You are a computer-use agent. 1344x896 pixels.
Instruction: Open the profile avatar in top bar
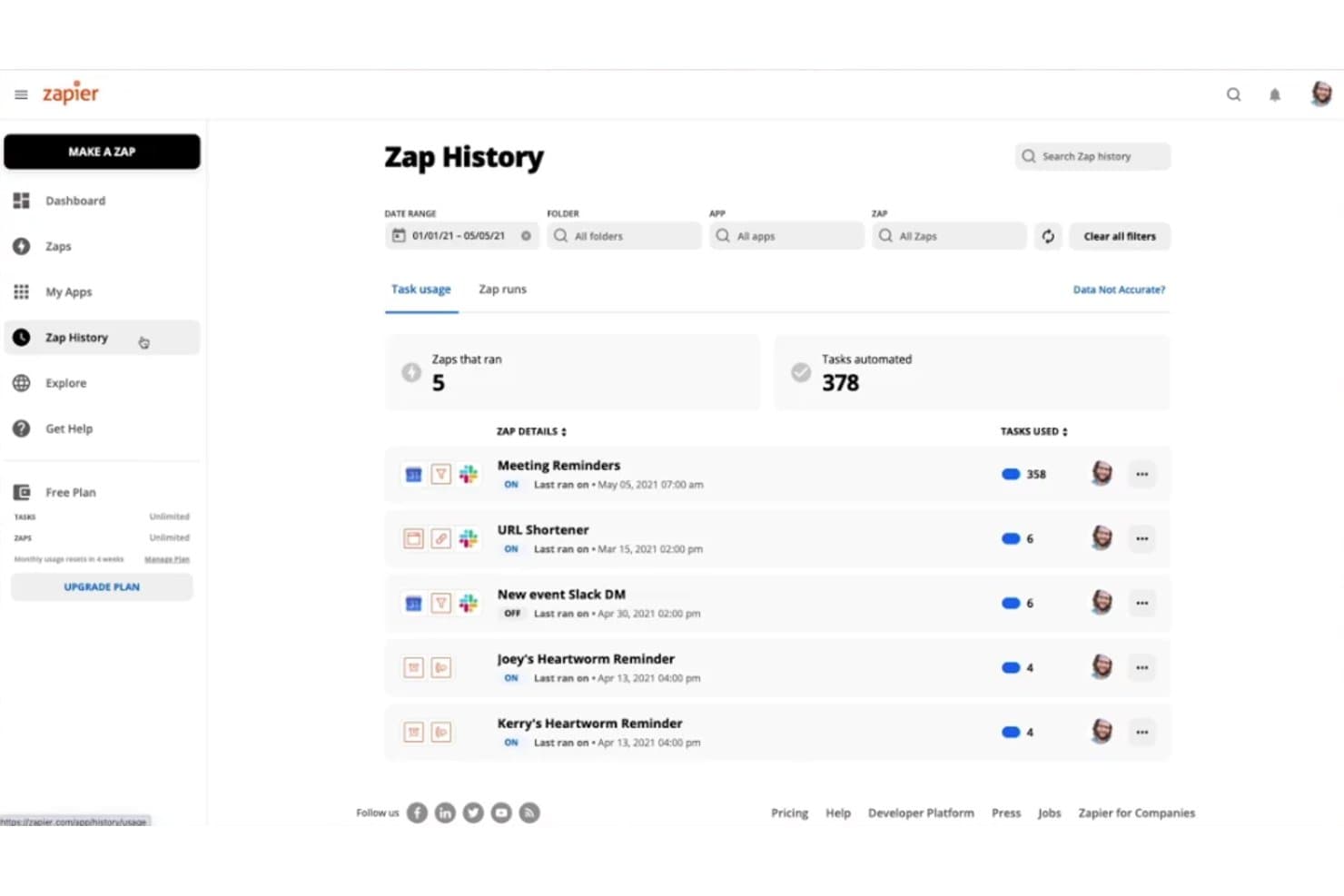1321,94
